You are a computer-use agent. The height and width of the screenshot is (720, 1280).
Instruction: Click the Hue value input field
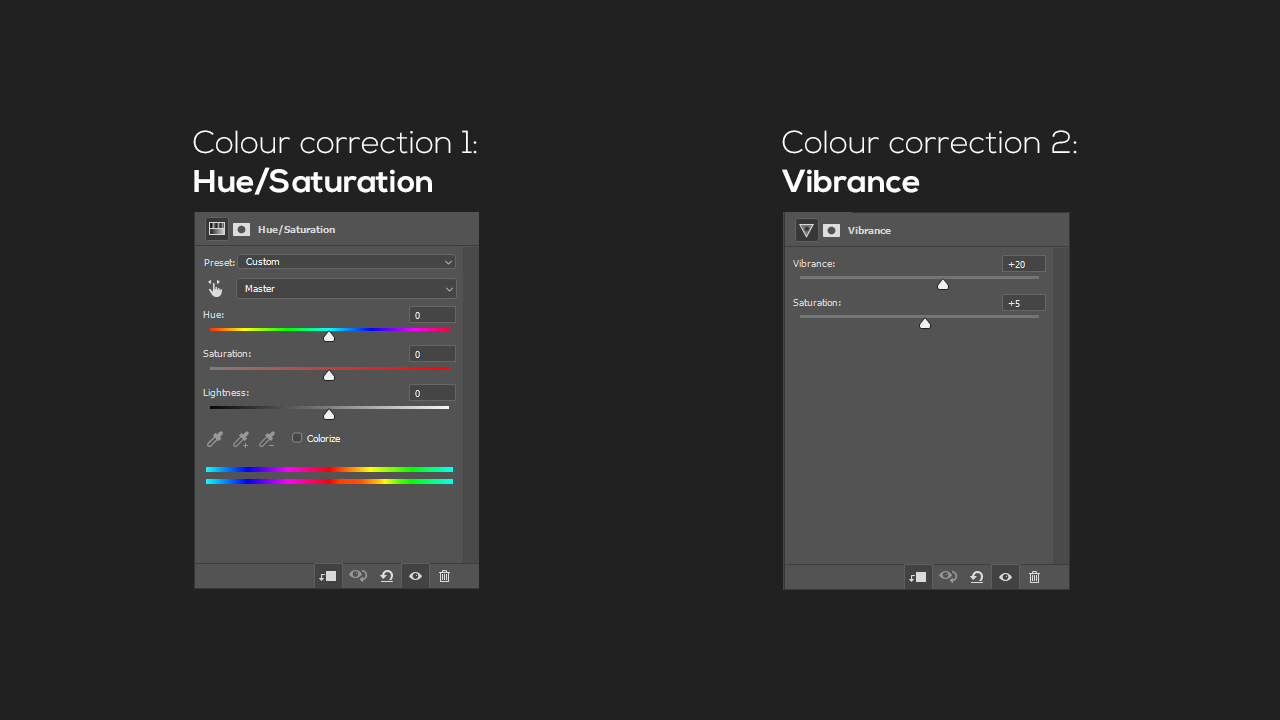(432, 315)
